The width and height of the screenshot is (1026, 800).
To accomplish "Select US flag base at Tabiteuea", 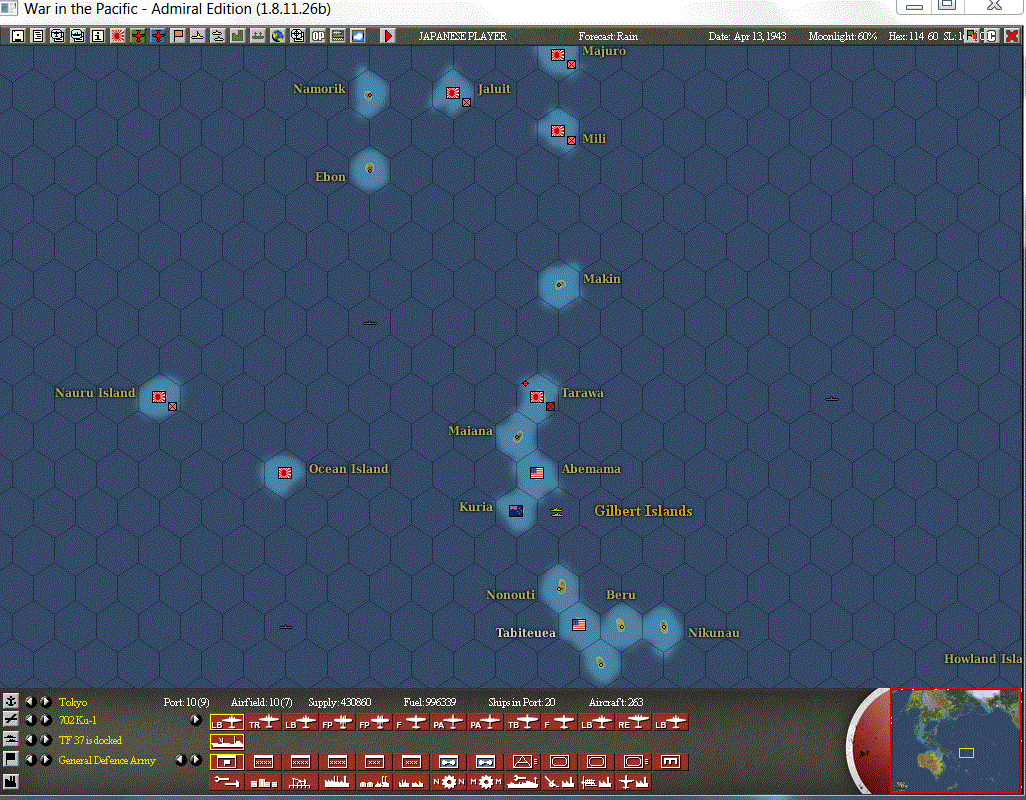I will tap(578, 625).
